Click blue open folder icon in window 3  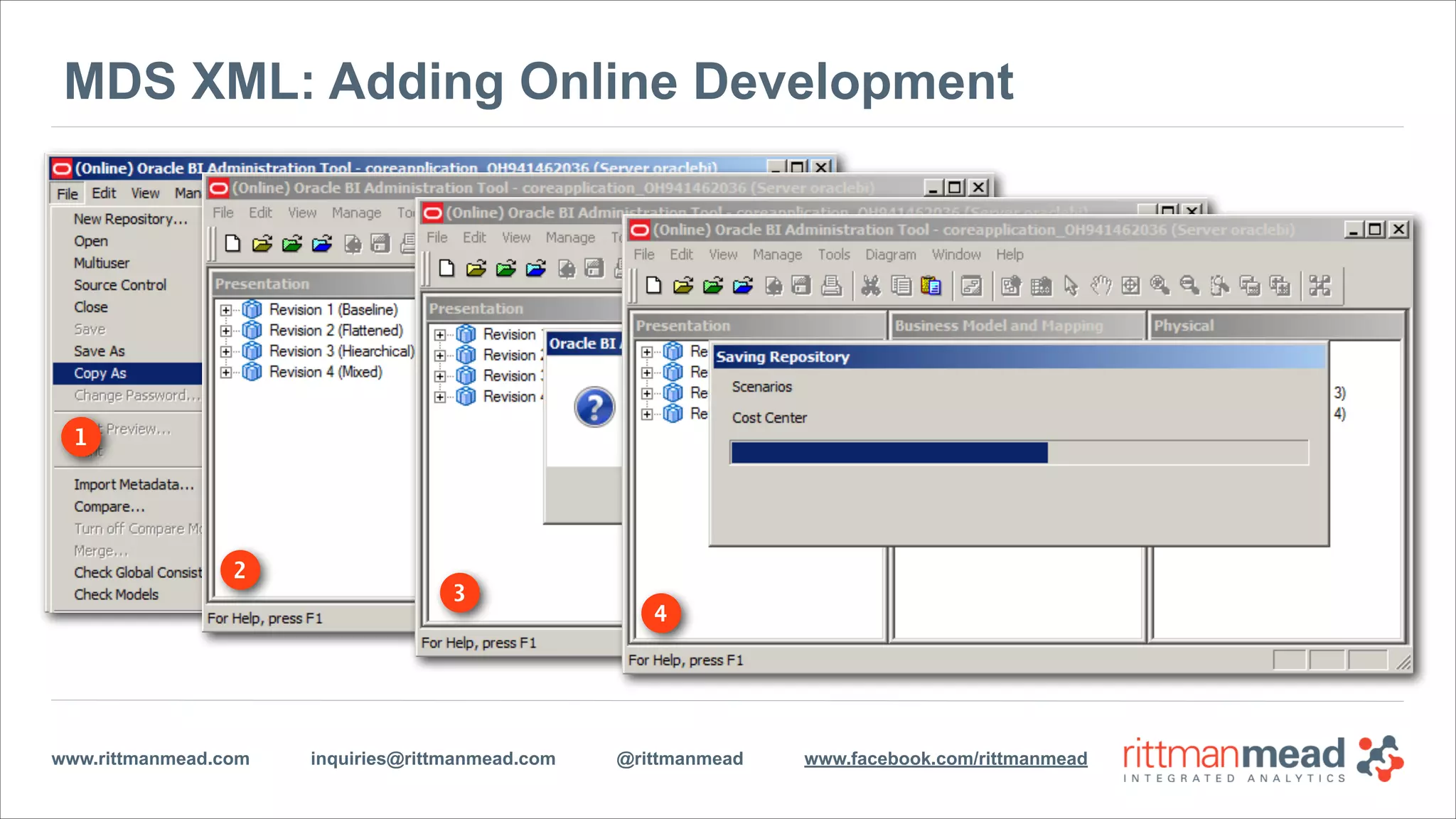pyautogui.click(x=536, y=268)
